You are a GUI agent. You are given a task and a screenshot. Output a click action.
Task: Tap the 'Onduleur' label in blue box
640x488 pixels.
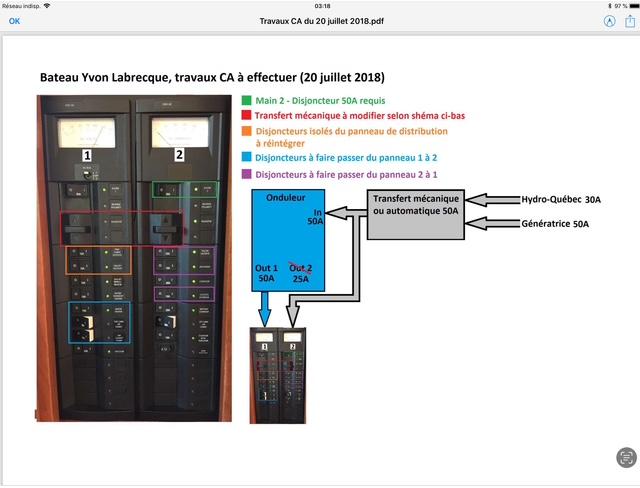(286, 198)
